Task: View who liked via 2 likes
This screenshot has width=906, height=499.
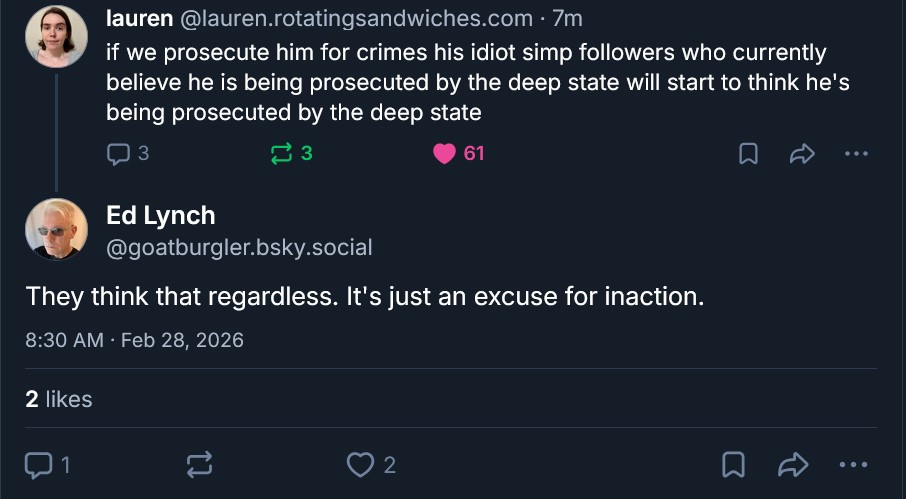Action: (58, 399)
